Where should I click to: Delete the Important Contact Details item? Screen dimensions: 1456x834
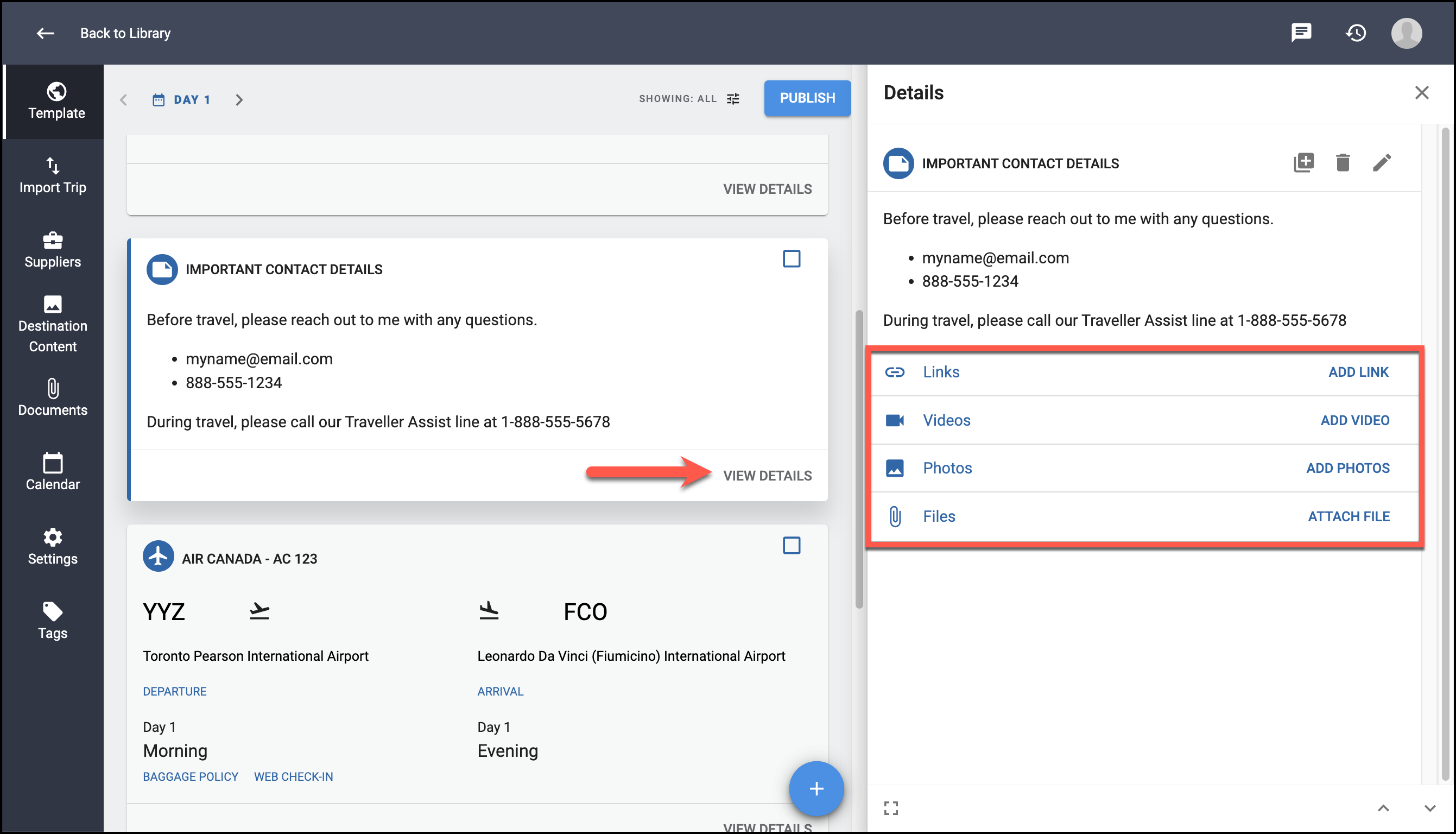tap(1342, 163)
